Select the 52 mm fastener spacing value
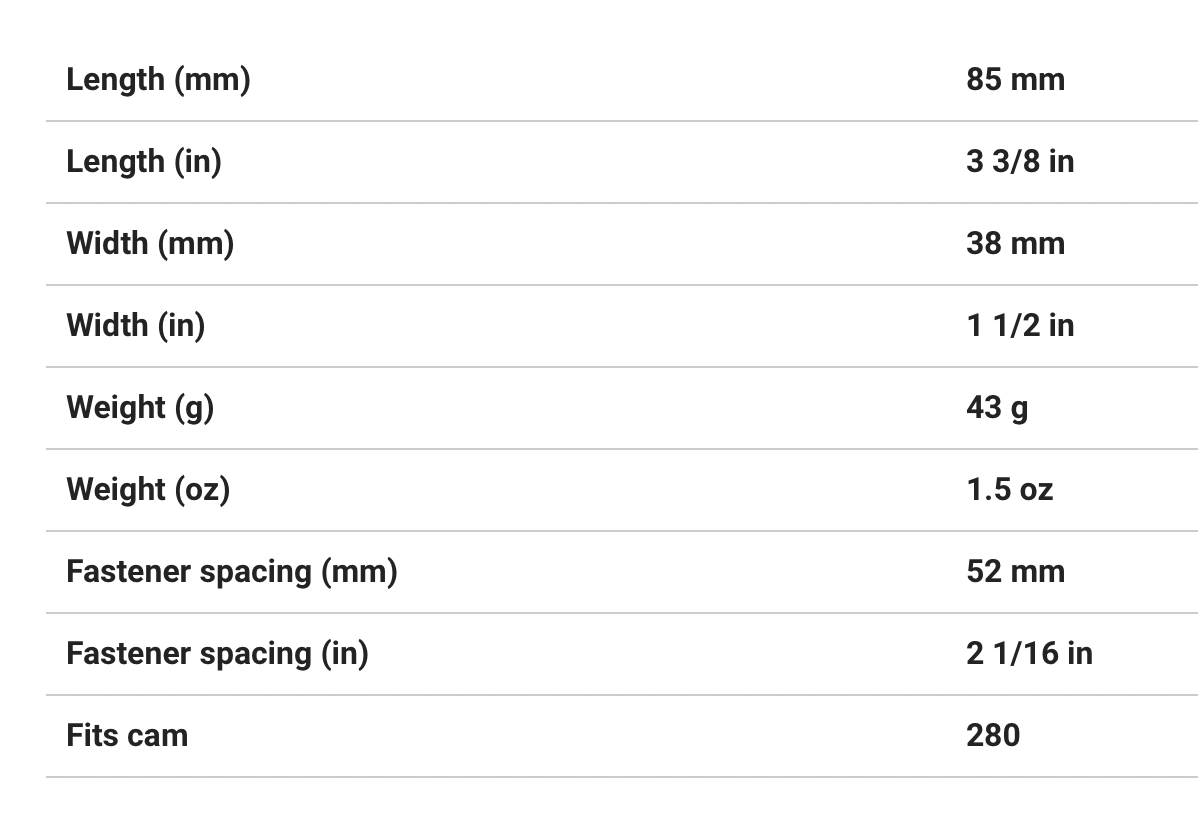 1015,571
